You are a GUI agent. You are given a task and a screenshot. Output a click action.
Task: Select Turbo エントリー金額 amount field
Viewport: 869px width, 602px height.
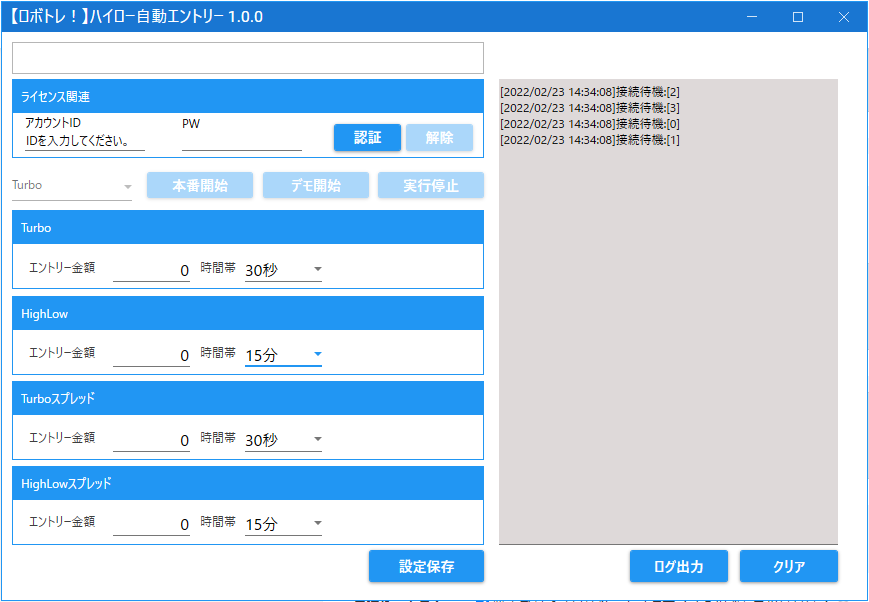(151, 270)
